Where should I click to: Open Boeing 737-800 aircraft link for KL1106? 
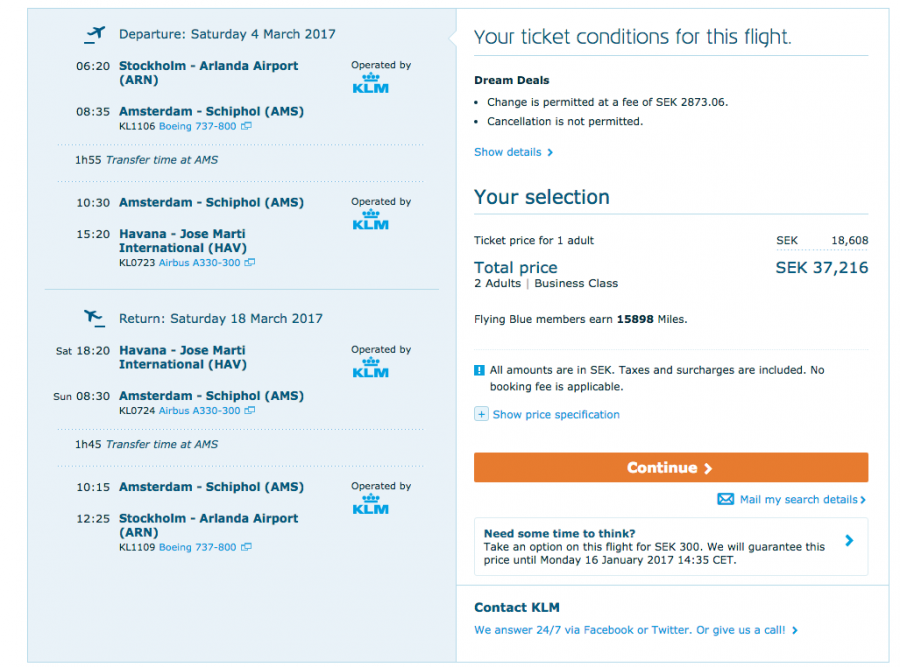point(197,127)
